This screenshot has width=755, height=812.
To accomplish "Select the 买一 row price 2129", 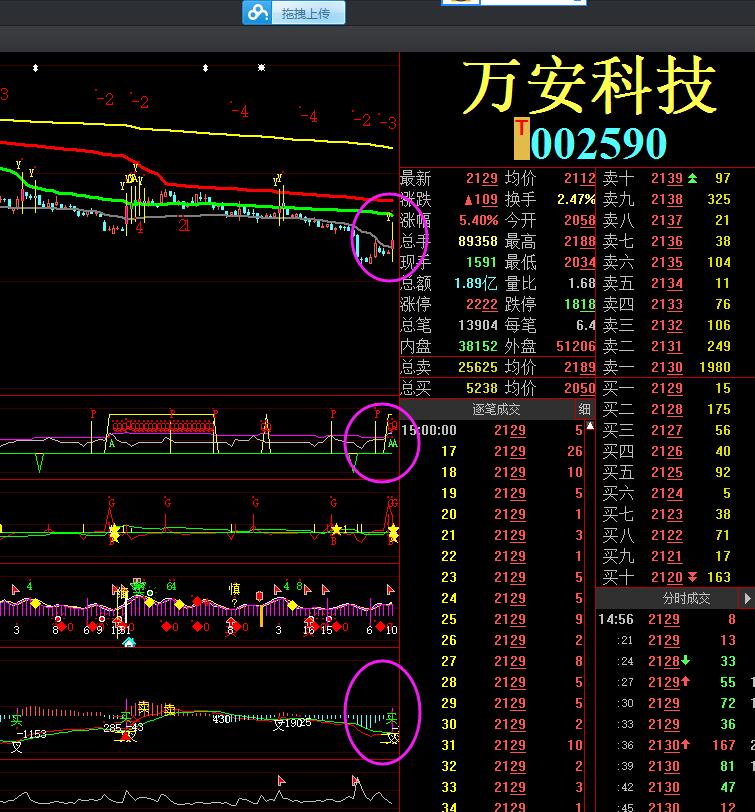I will [666, 388].
